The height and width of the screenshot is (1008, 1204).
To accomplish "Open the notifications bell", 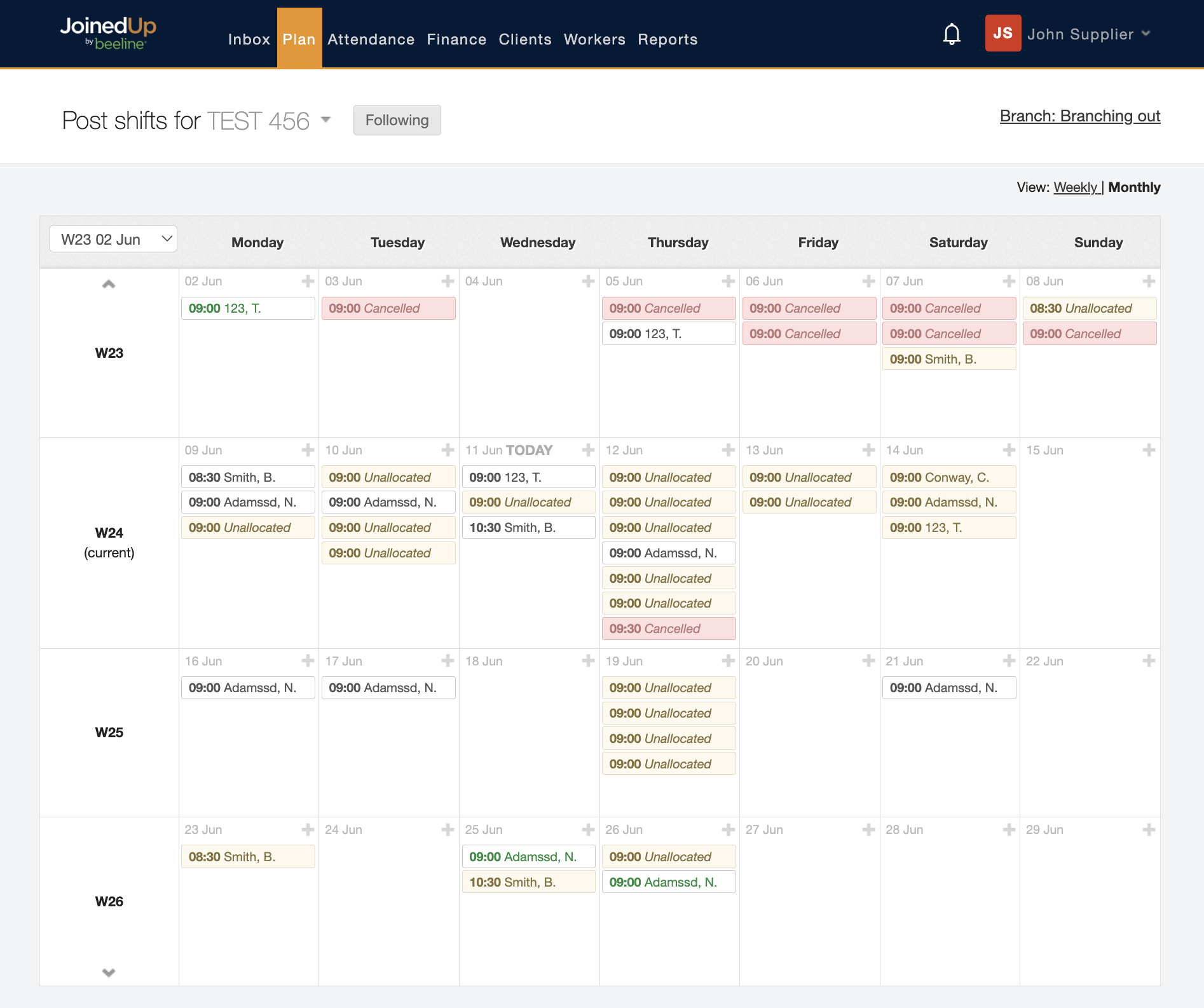I will tap(951, 34).
